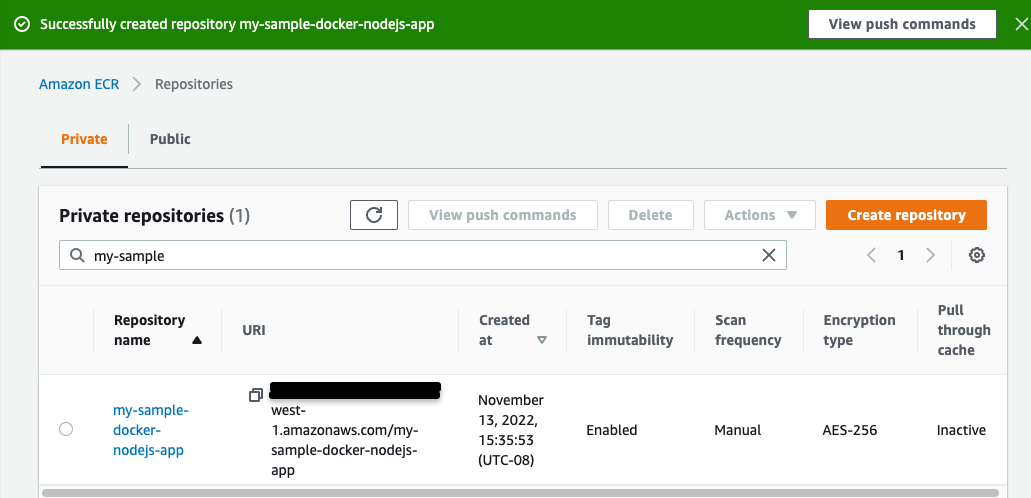Click the Repositories breadcrumb text

pyautogui.click(x=193, y=84)
